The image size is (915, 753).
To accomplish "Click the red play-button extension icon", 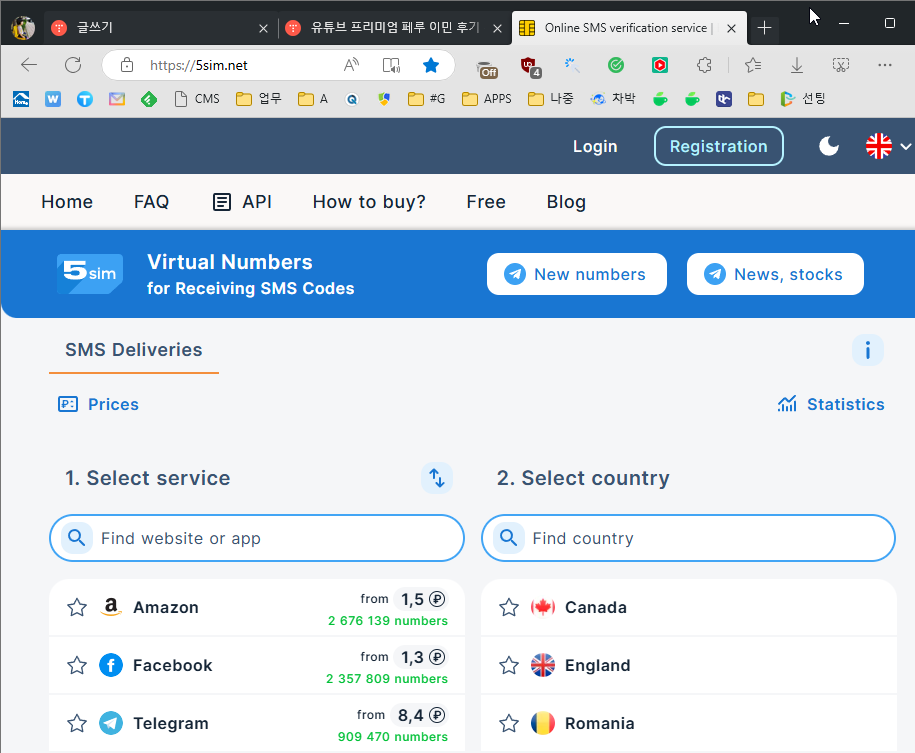I will pyautogui.click(x=660, y=65).
